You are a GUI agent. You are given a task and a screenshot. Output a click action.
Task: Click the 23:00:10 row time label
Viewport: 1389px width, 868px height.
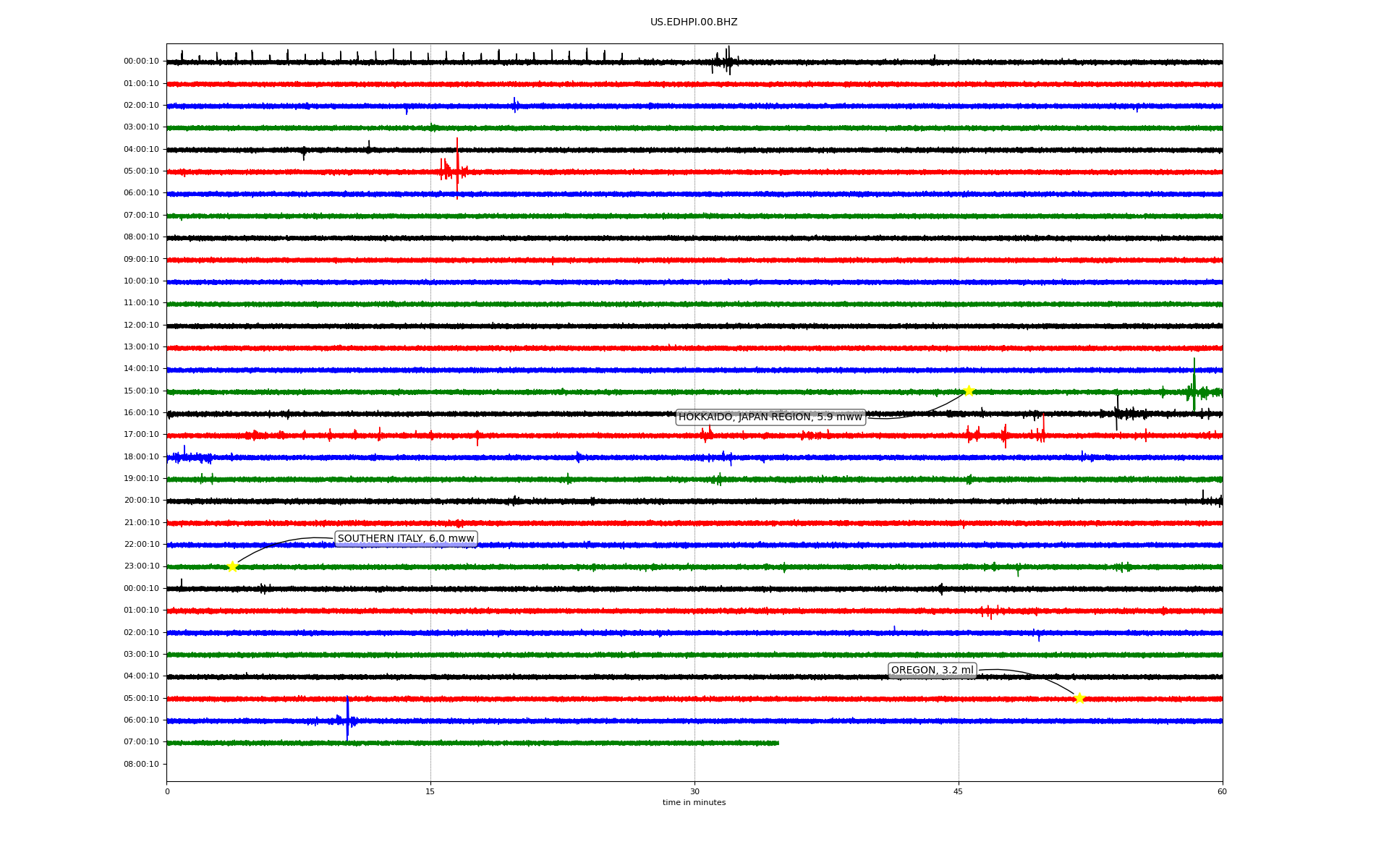(141, 566)
